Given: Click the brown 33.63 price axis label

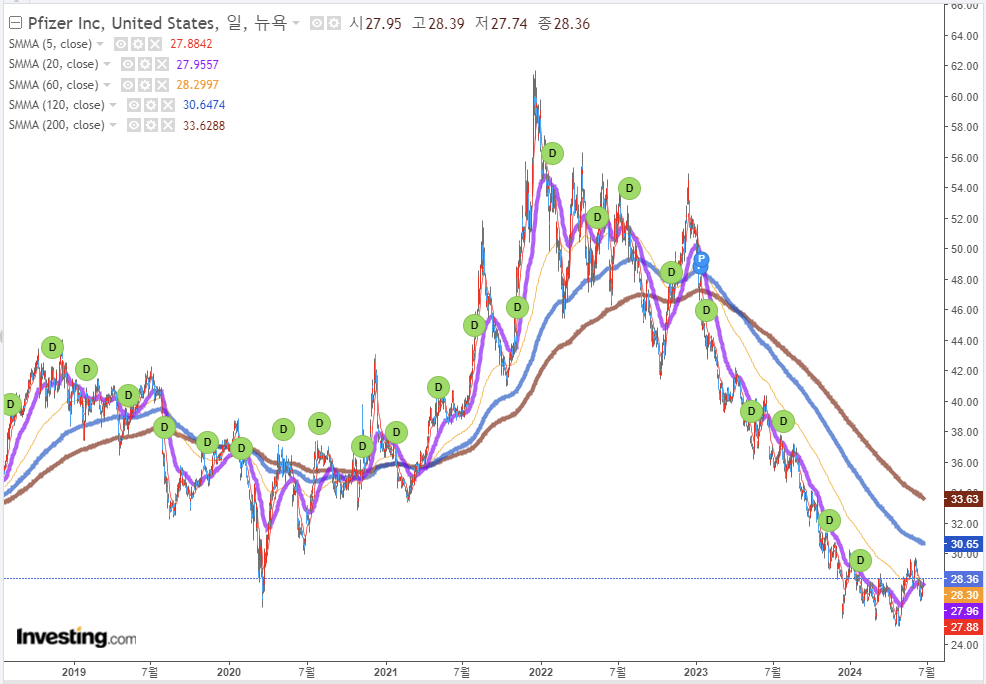Looking at the screenshot, I should point(963,499).
